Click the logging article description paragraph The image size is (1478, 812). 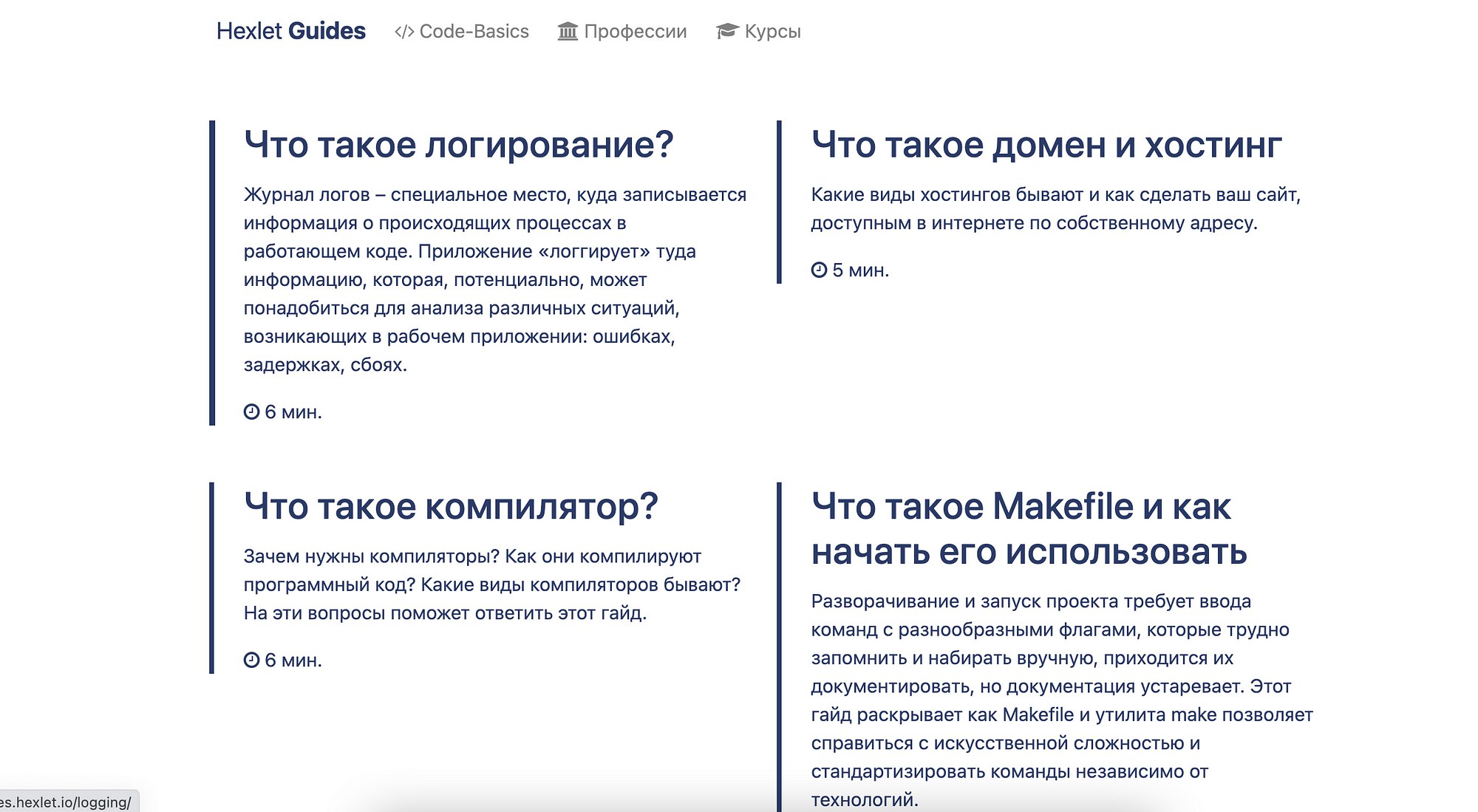click(x=494, y=280)
